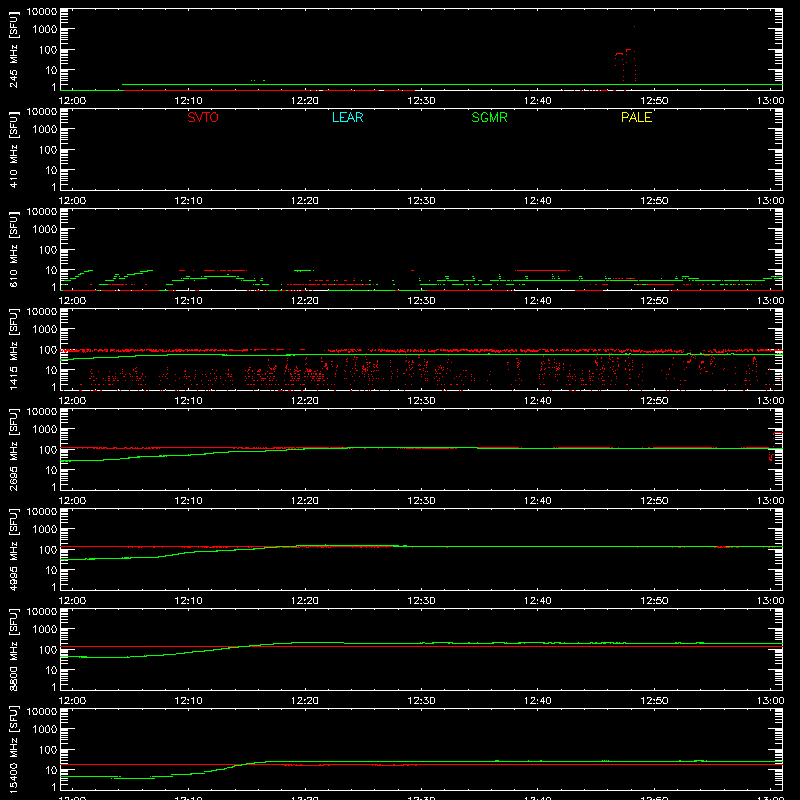Viewport: 800px width, 800px height.
Task: Click 12:40 tick label under 1415 MHz panel
Action: 538,401
